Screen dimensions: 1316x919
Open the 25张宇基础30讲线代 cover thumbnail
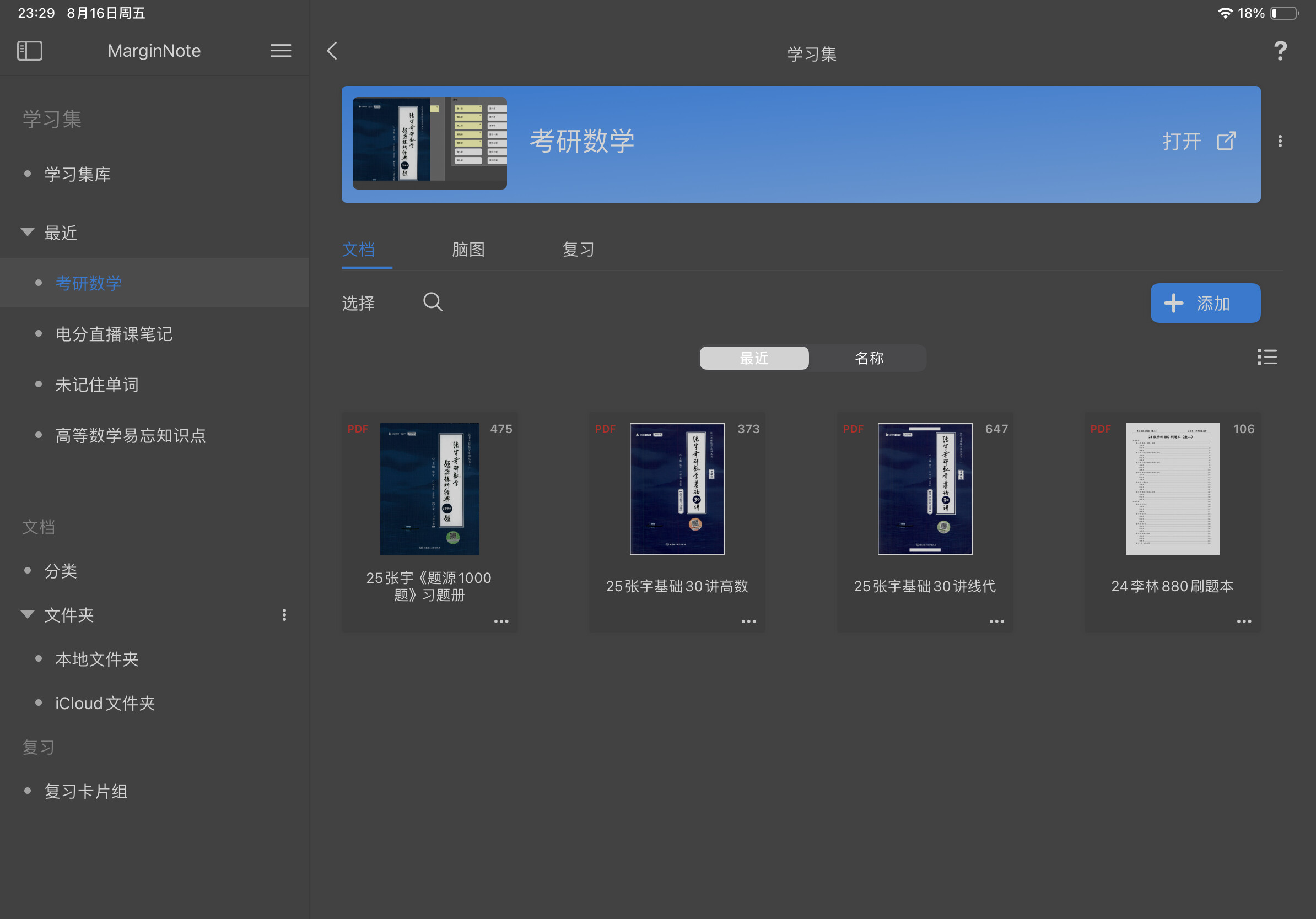point(925,489)
